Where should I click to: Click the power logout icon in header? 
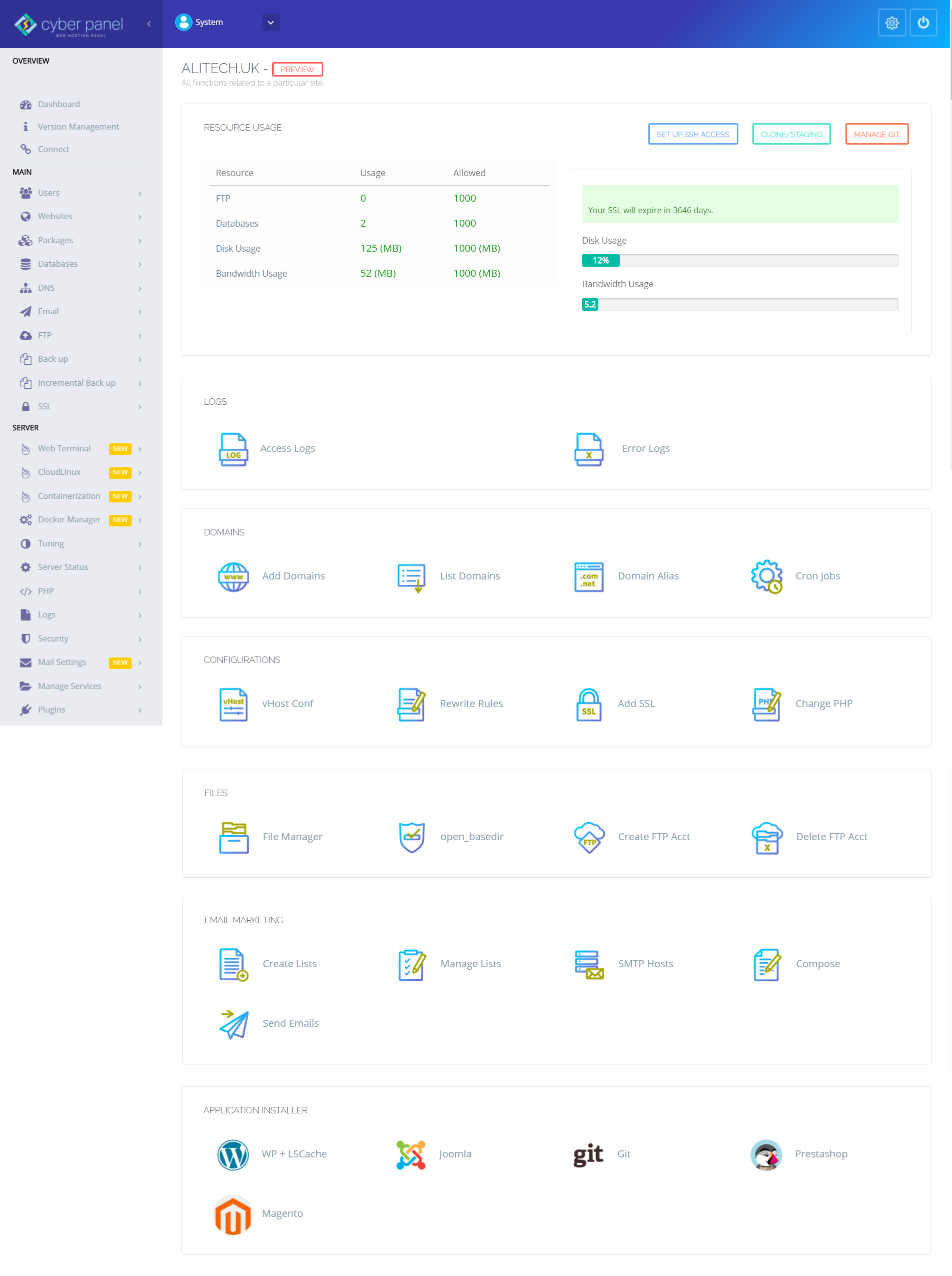pyautogui.click(x=922, y=23)
